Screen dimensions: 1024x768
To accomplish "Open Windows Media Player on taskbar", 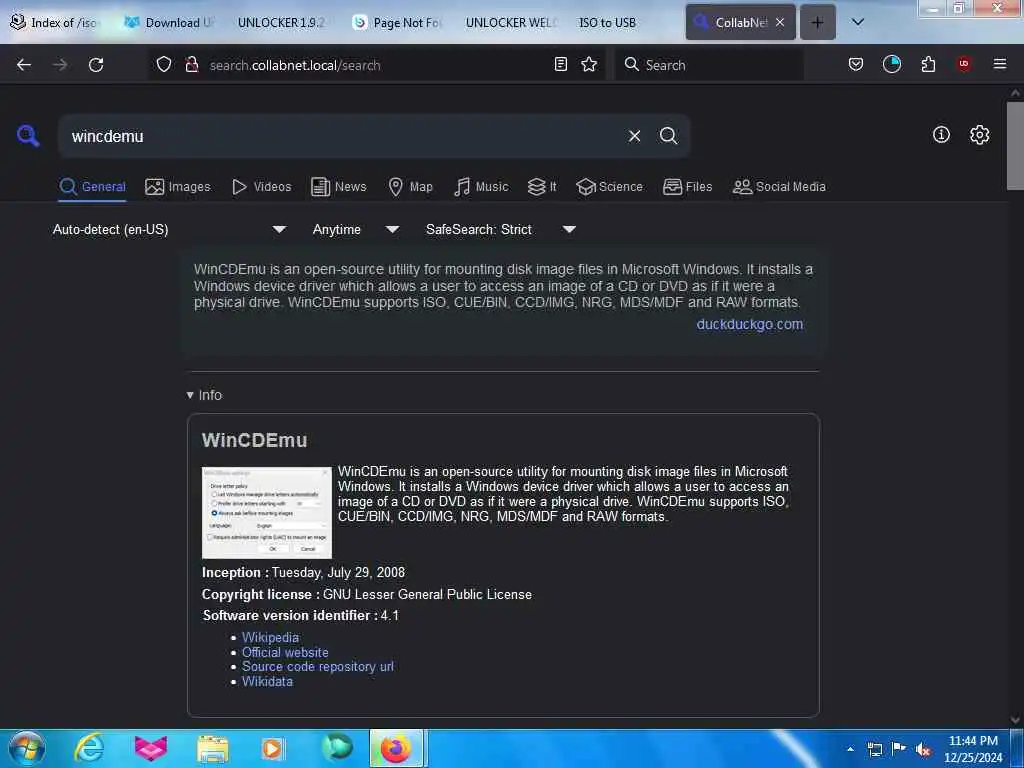I will 274,748.
